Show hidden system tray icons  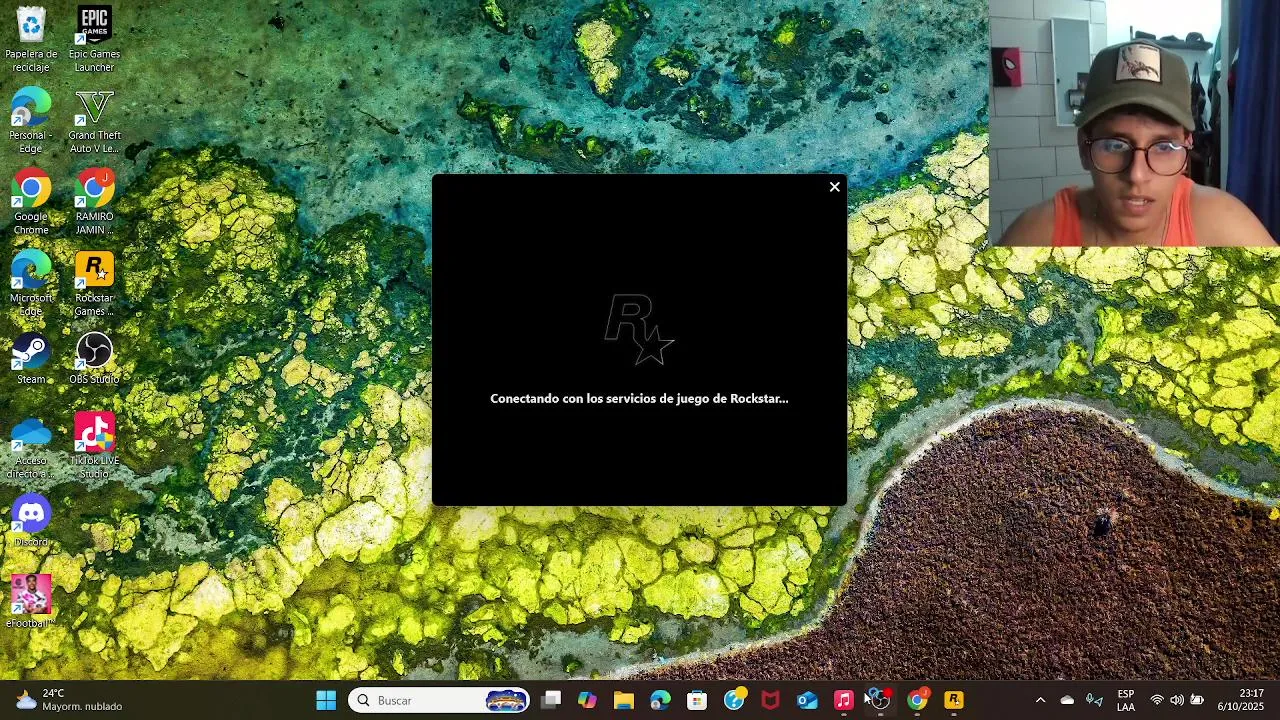1040,700
